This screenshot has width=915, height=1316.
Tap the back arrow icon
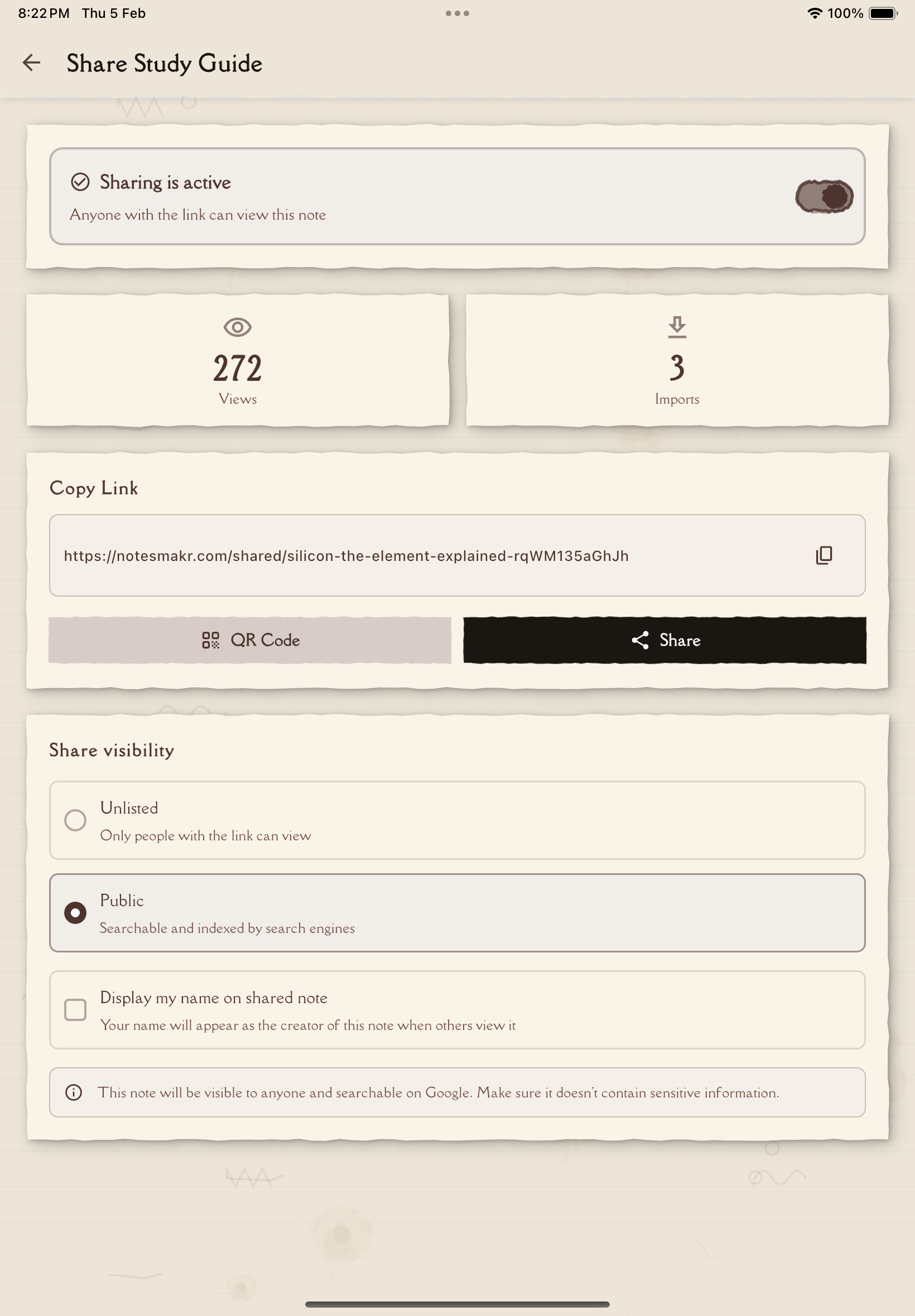point(32,63)
